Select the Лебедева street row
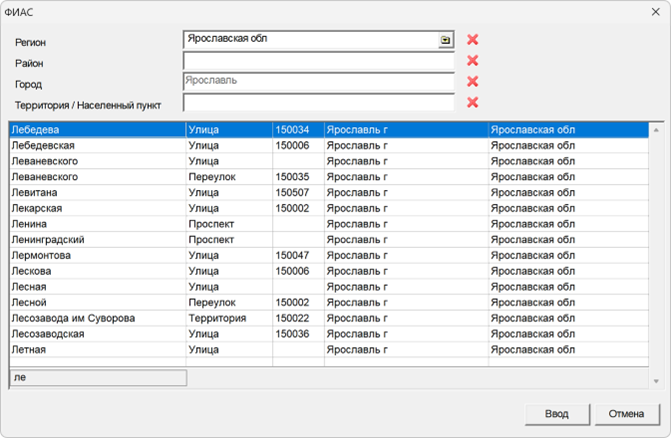This screenshot has width=671, height=438. 96,130
